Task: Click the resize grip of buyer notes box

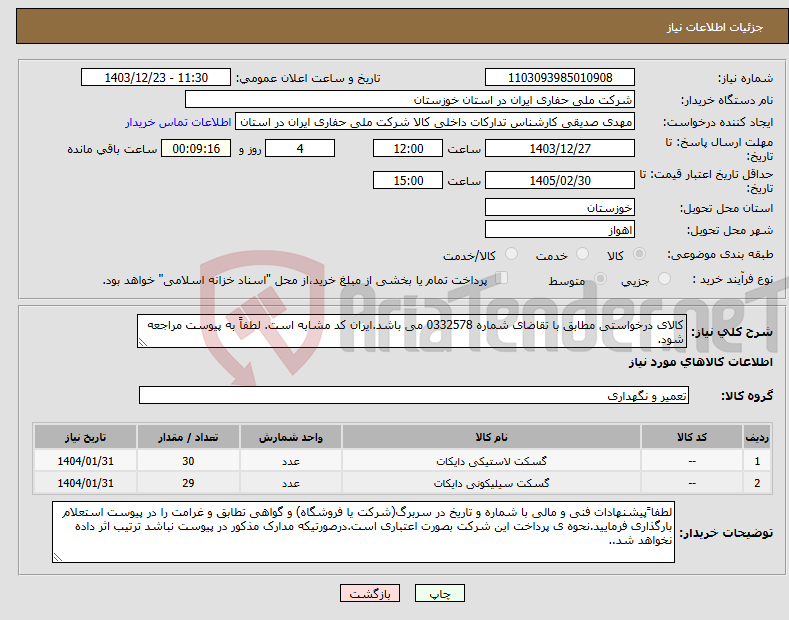Action: pos(58,558)
